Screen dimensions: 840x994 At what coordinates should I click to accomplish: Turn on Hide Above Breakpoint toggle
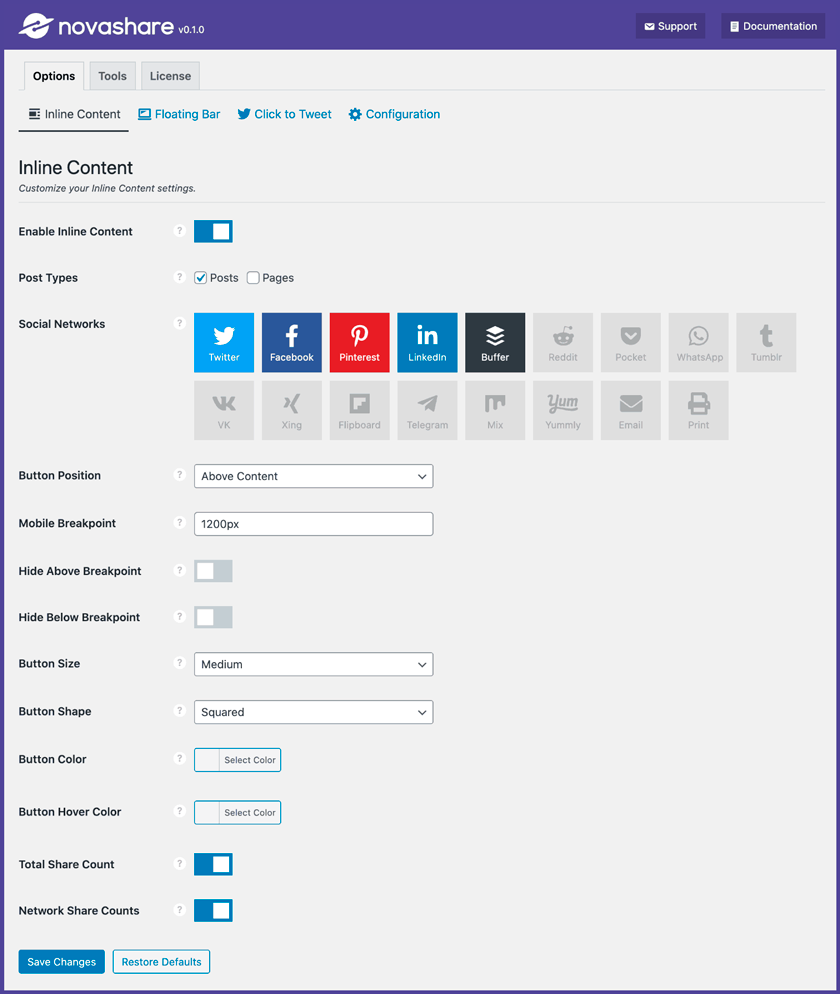(x=213, y=571)
